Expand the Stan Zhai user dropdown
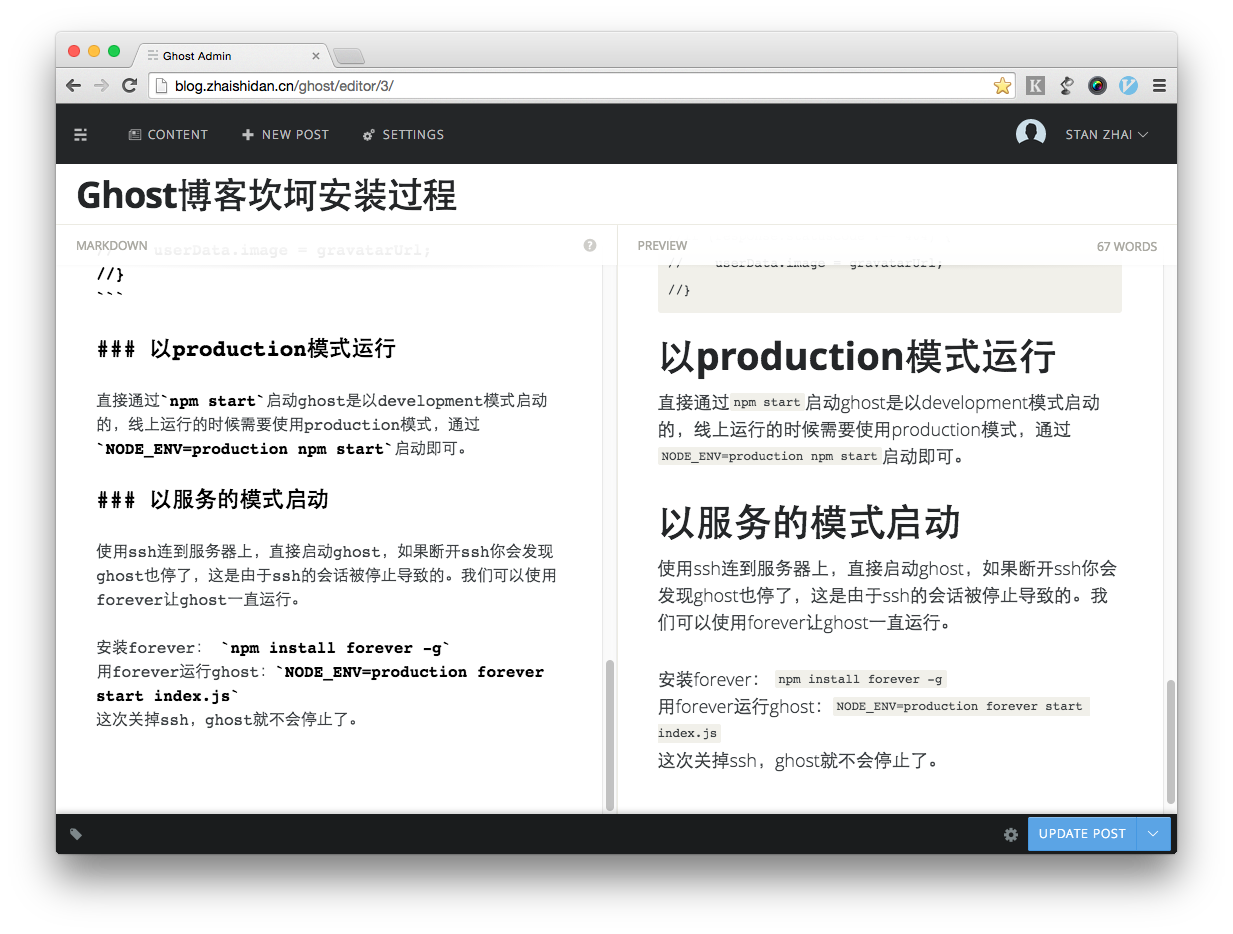This screenshot has height=934, width=1233. pos(1105,135)
